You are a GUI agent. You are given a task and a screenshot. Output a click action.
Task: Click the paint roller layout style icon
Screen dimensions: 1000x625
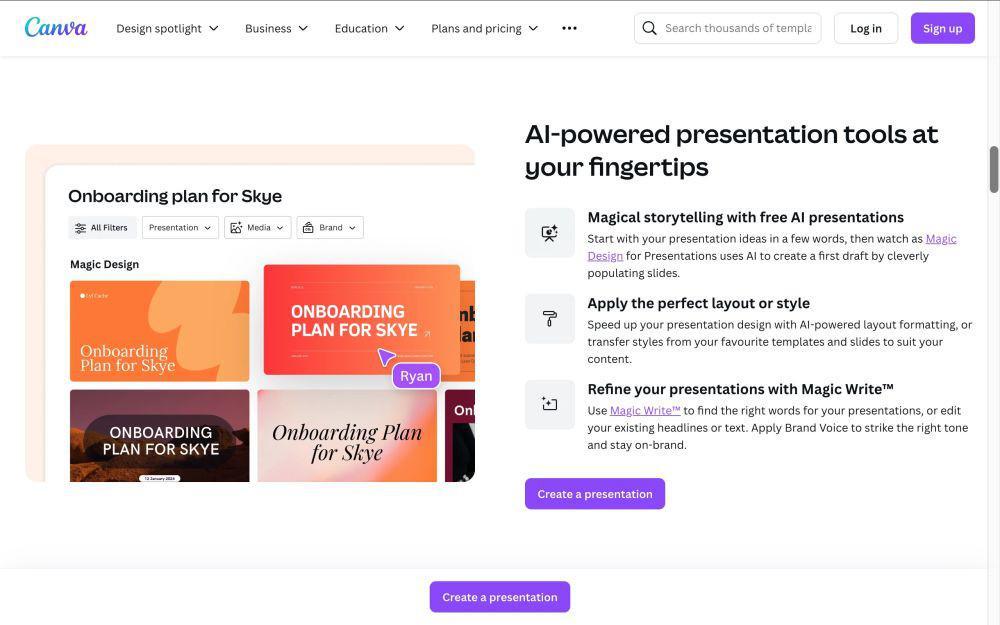[550, 318]
